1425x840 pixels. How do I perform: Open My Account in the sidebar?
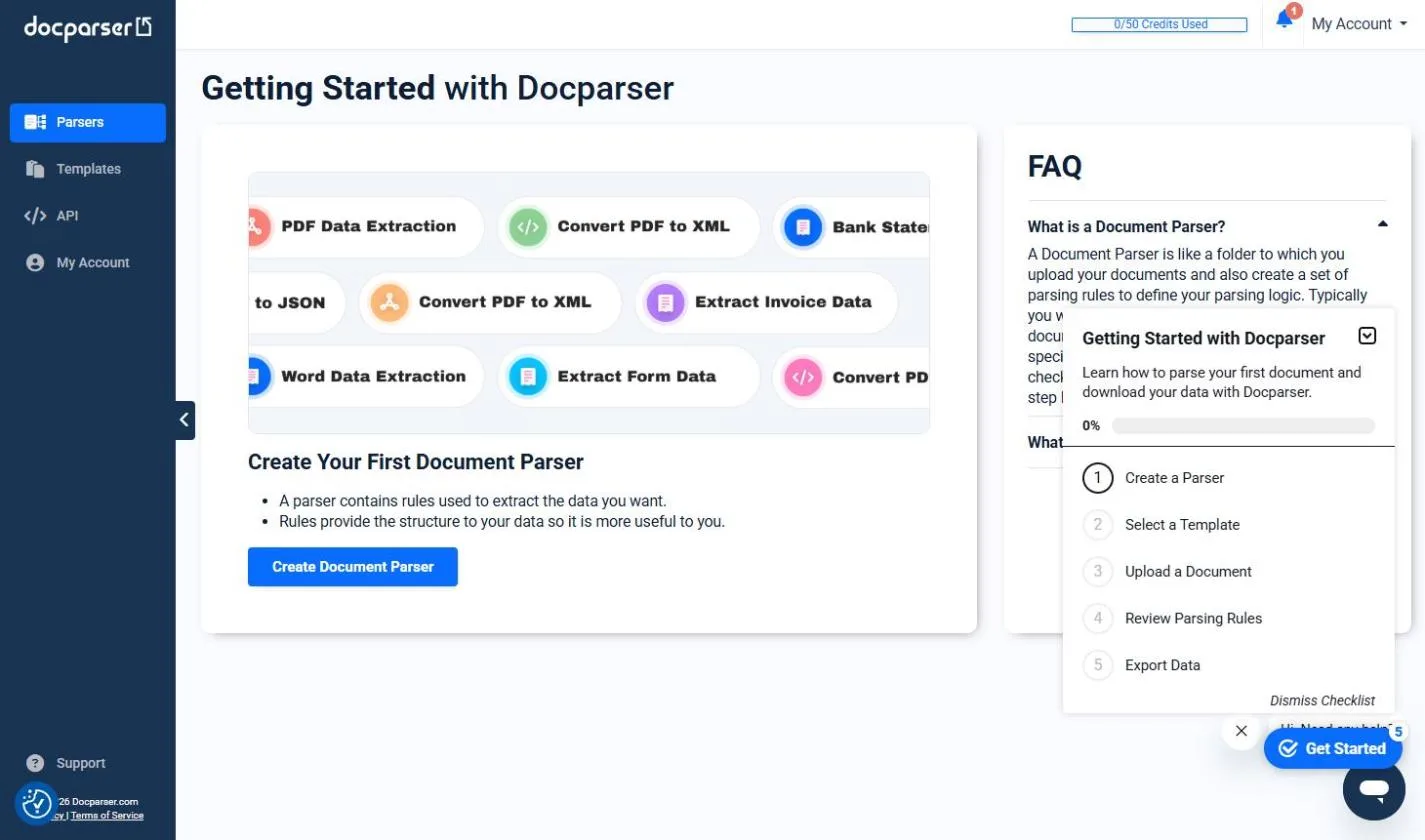click(88, 262)
